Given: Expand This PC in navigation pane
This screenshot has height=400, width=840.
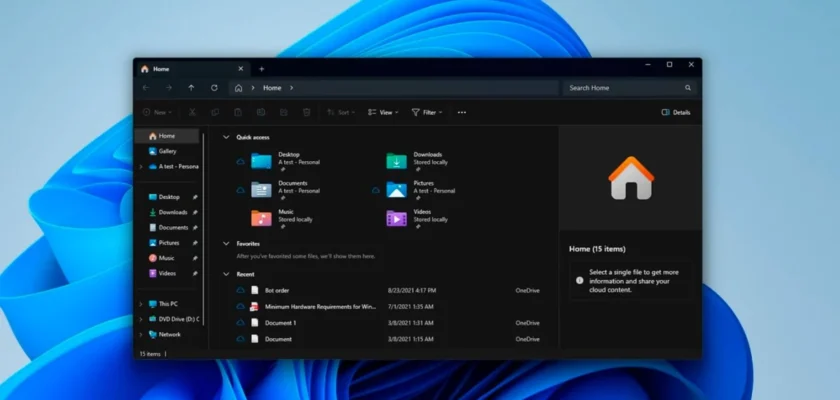Looking at the screenshot, I should pos(140,303).
